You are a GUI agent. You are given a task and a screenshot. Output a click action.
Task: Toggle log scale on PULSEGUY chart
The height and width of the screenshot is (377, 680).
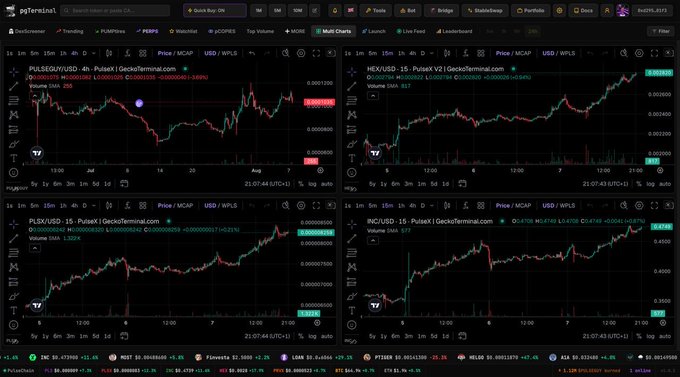pyautogui.click(x=312, y=184)
